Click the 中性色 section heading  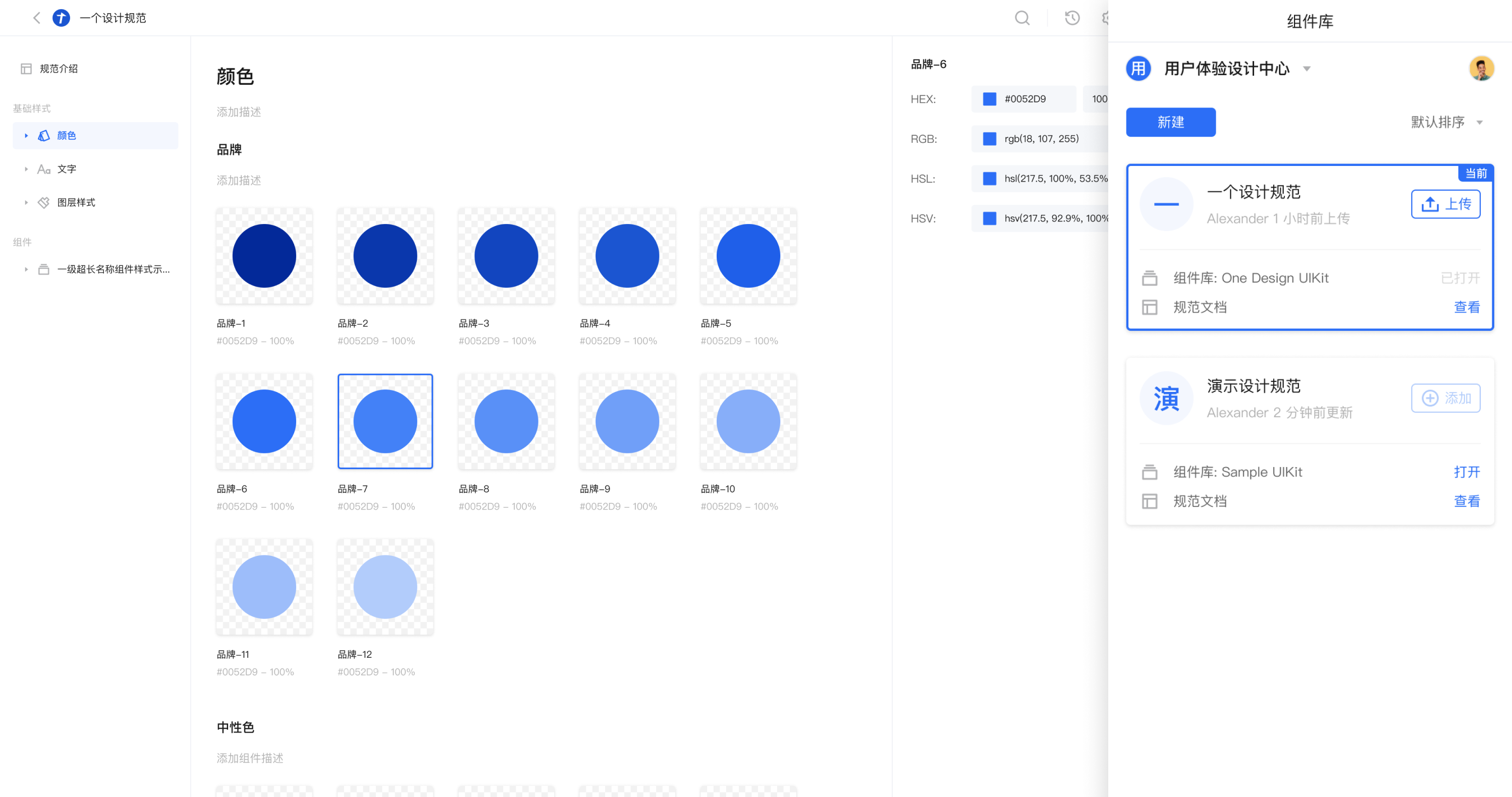[235, 727]
